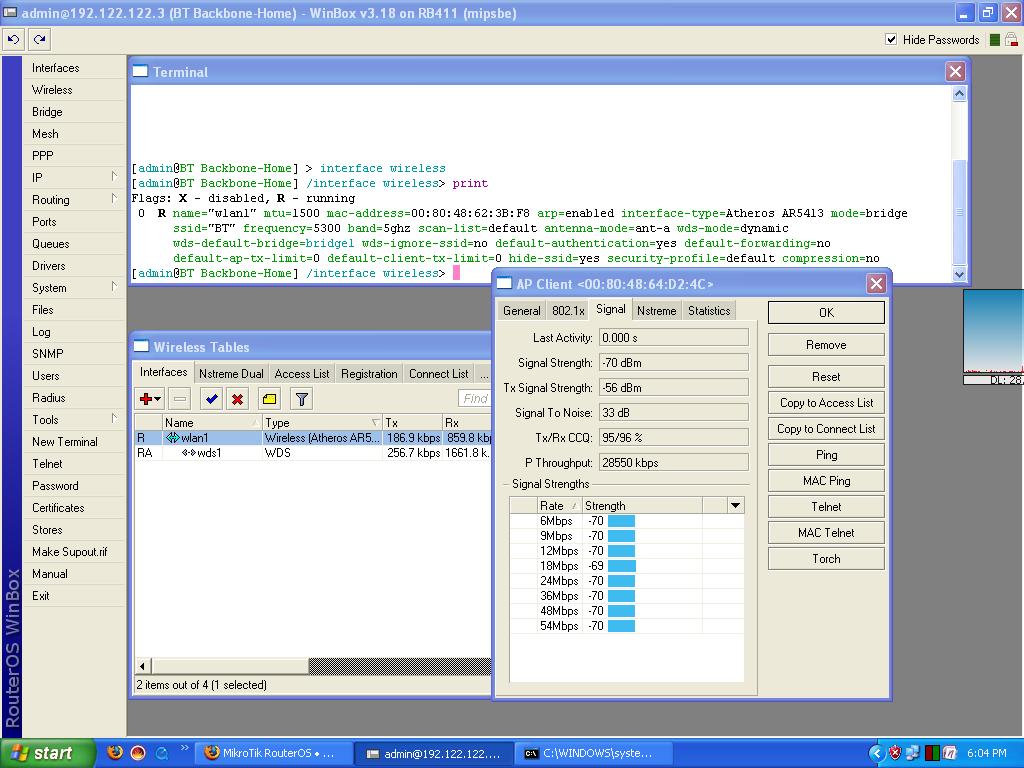Open the General tab in AP Client

(521, 311)
